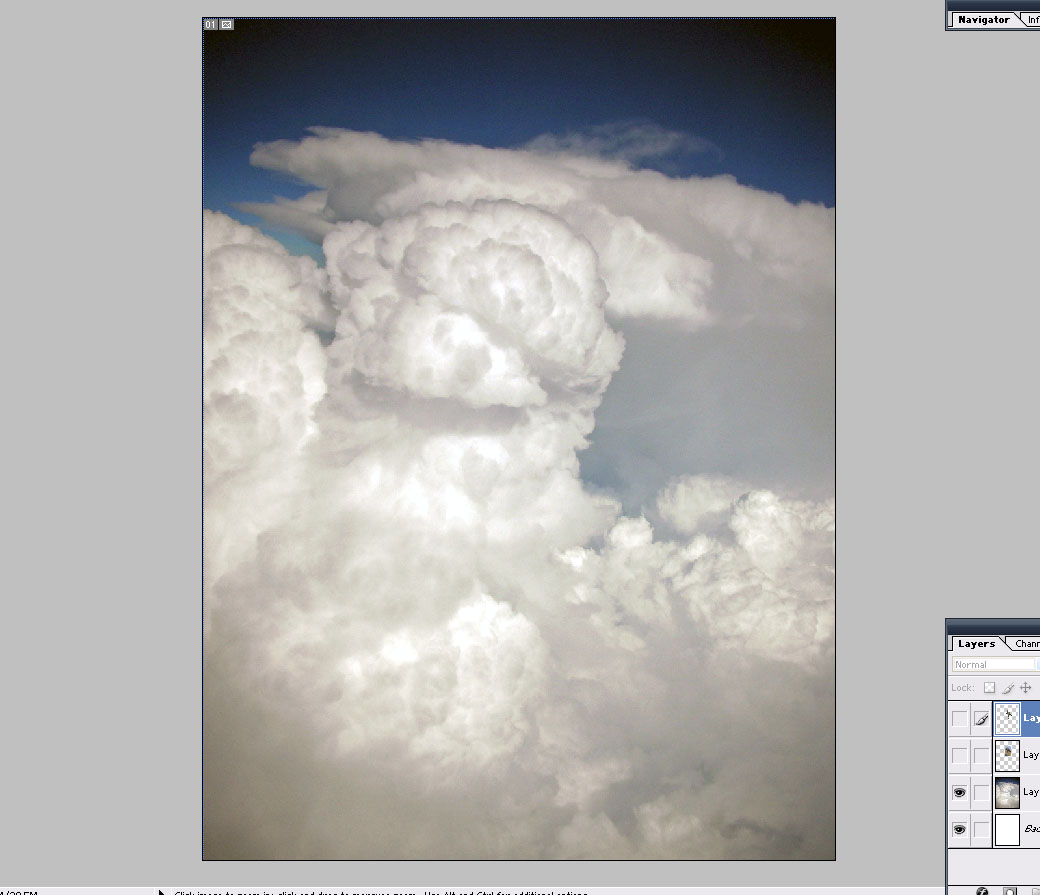This screenshot has height=895, width=1040.
Task: Toggle lock position move icon
Action: pyautogui.click(x=1025, y=687)
